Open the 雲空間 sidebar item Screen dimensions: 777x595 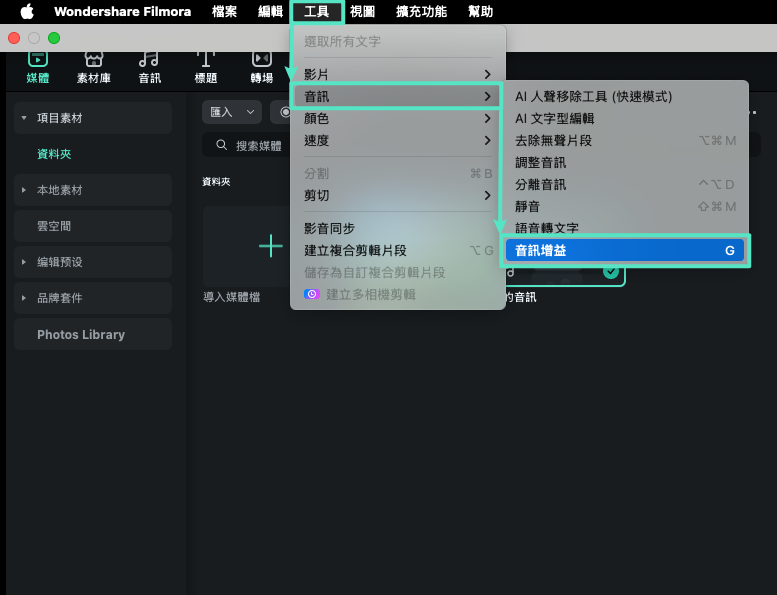pyautogui.click(x=93, y=226)
